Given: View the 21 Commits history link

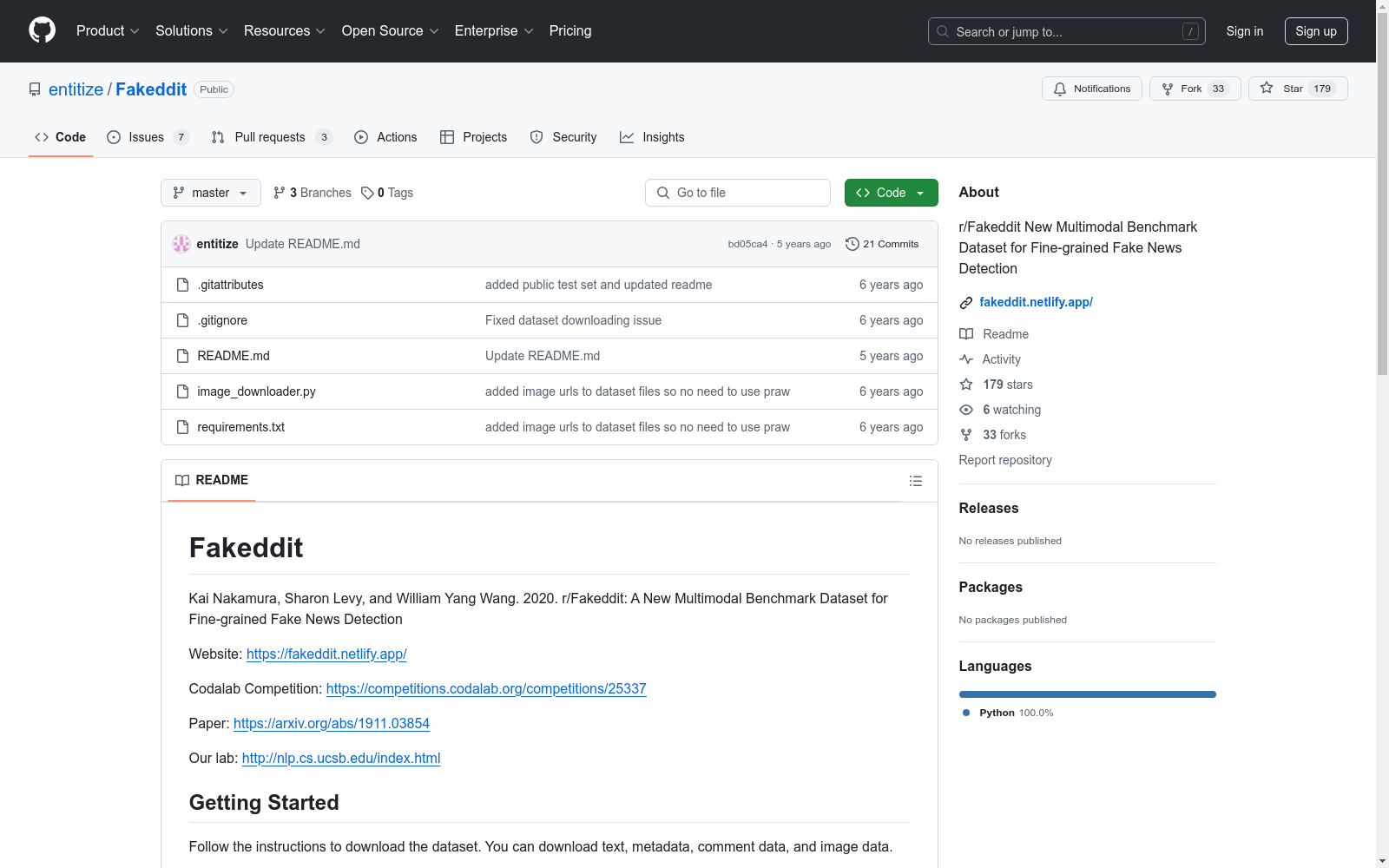Looking at the screenshot, I should [x=882, y=244].
